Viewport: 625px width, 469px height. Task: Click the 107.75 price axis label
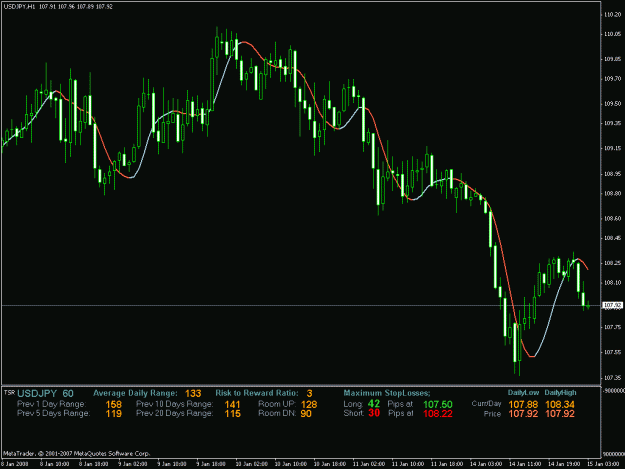613,327
